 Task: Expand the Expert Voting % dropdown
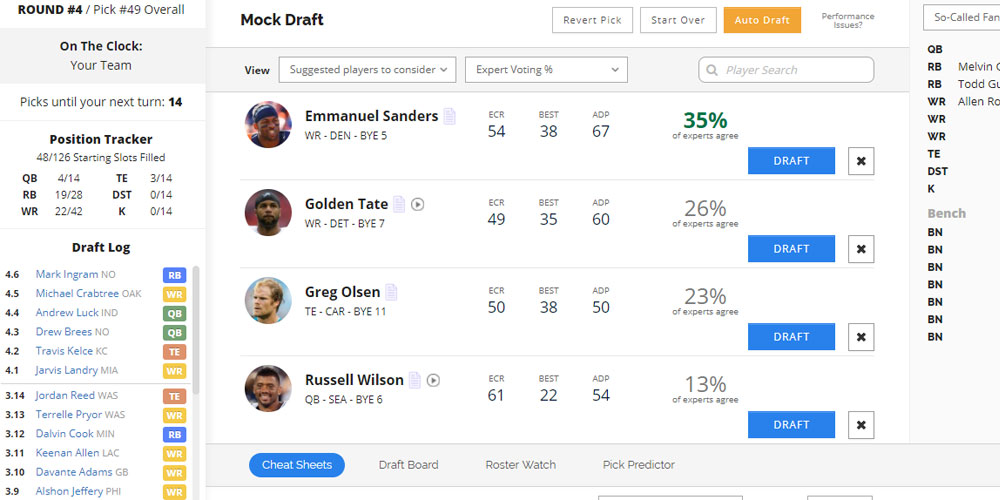click(547, 70)
